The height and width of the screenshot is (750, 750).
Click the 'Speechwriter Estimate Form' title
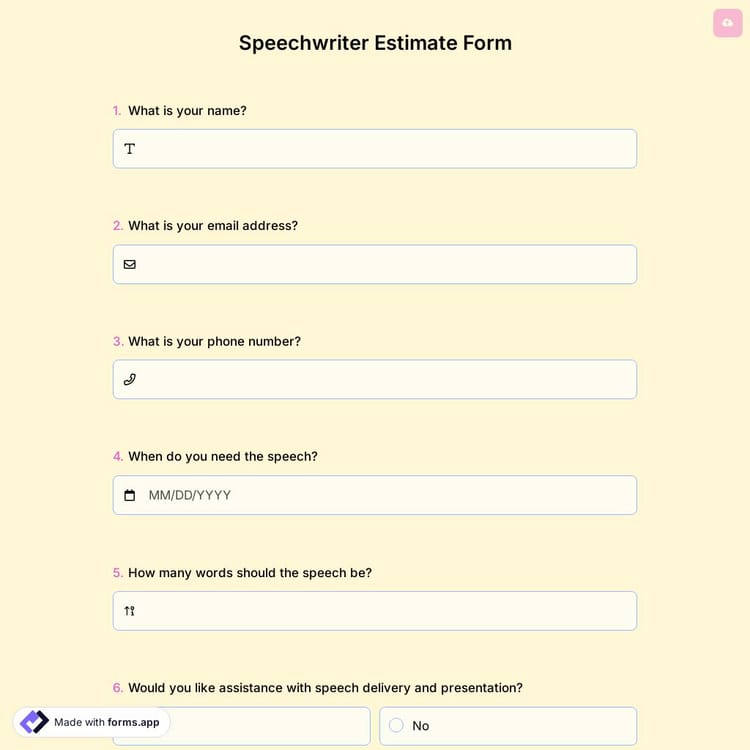[375, 43]
